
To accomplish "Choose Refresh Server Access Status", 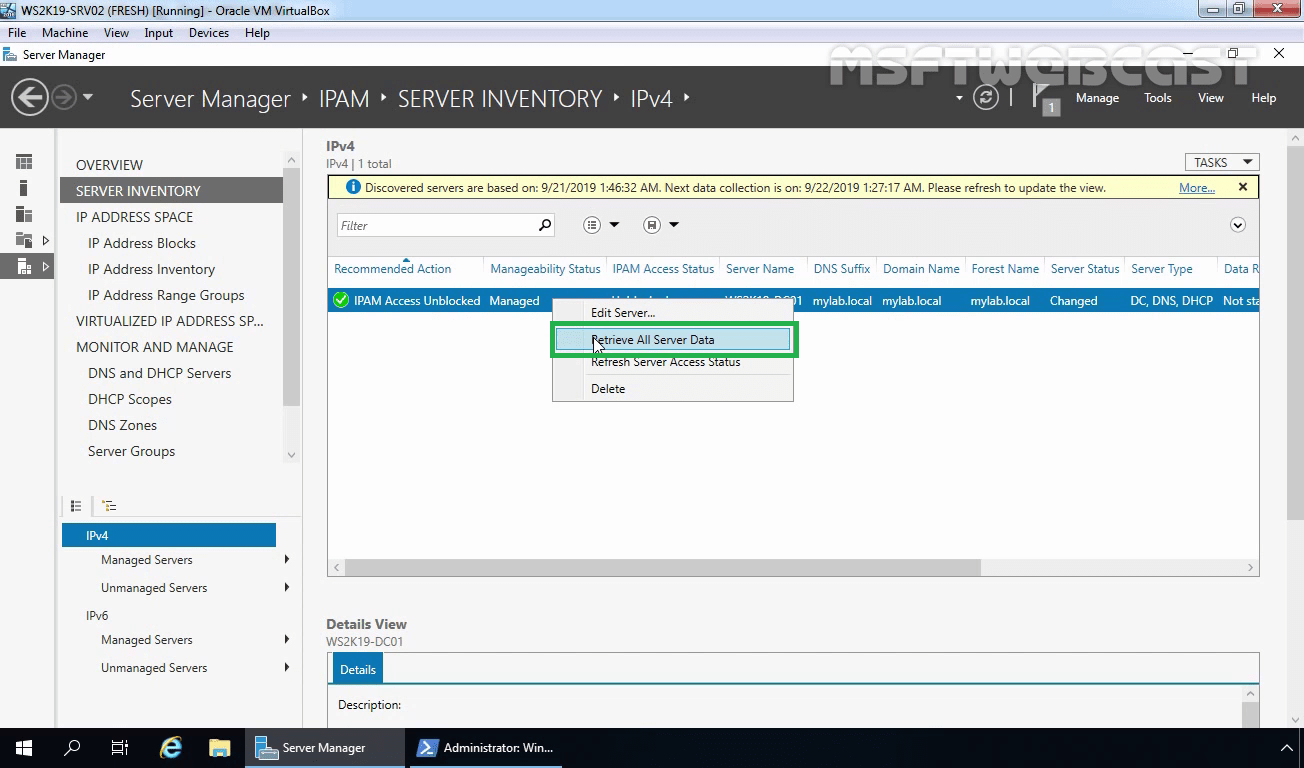I will pos(673,362).
